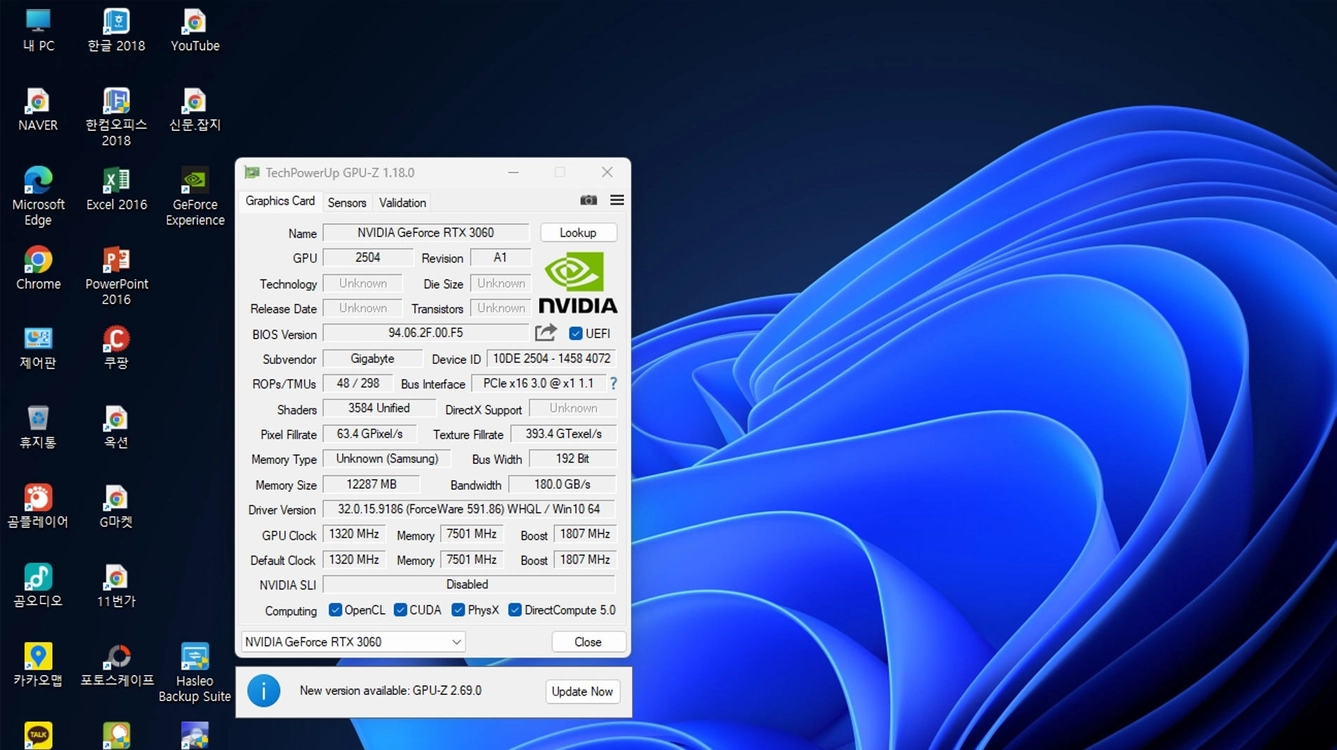Click the BIOS Version field 94.06.2F.00.F5
The image size is (1337, 750).
pos(426,333)
